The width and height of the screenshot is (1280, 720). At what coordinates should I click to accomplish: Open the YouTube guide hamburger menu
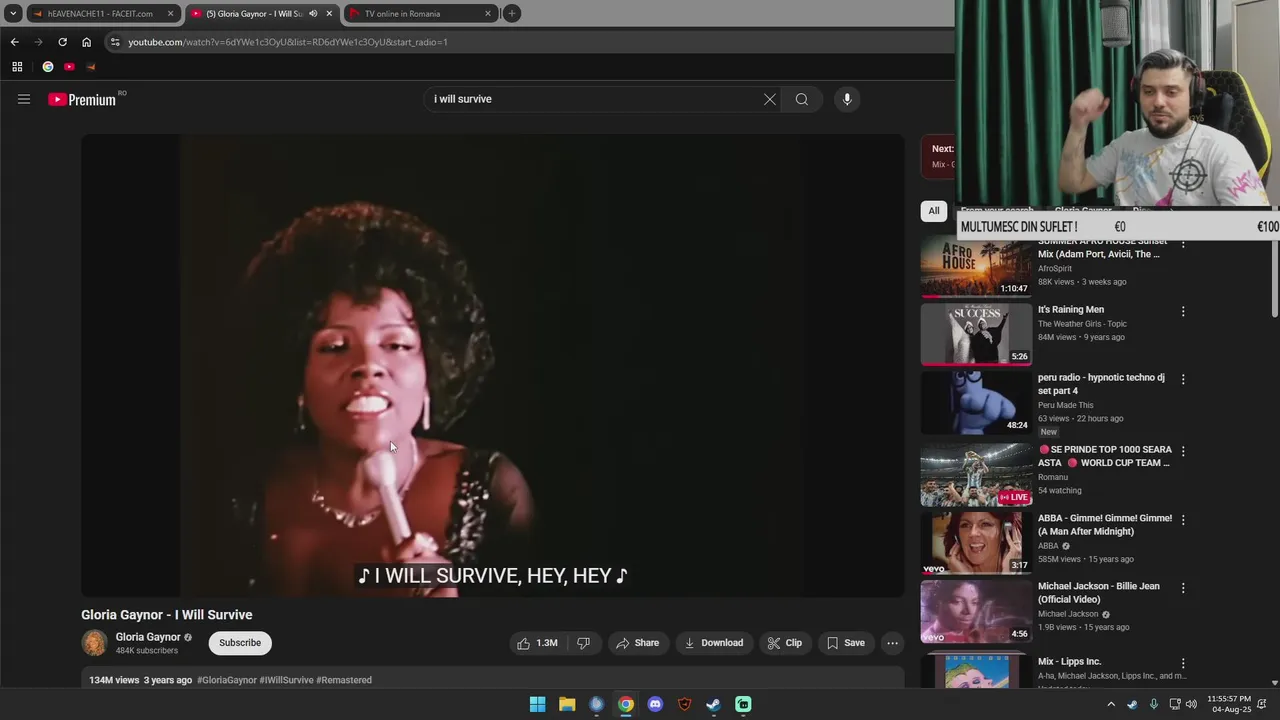(x=24, y=99)
